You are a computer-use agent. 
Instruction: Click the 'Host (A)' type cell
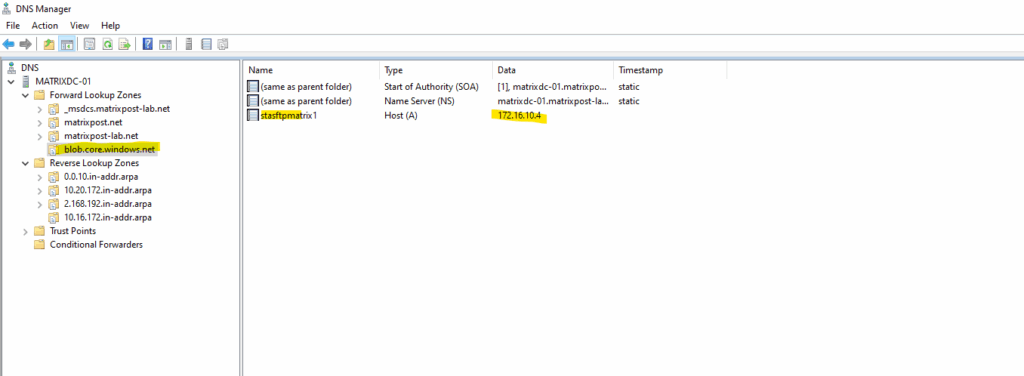click(400, 116)
